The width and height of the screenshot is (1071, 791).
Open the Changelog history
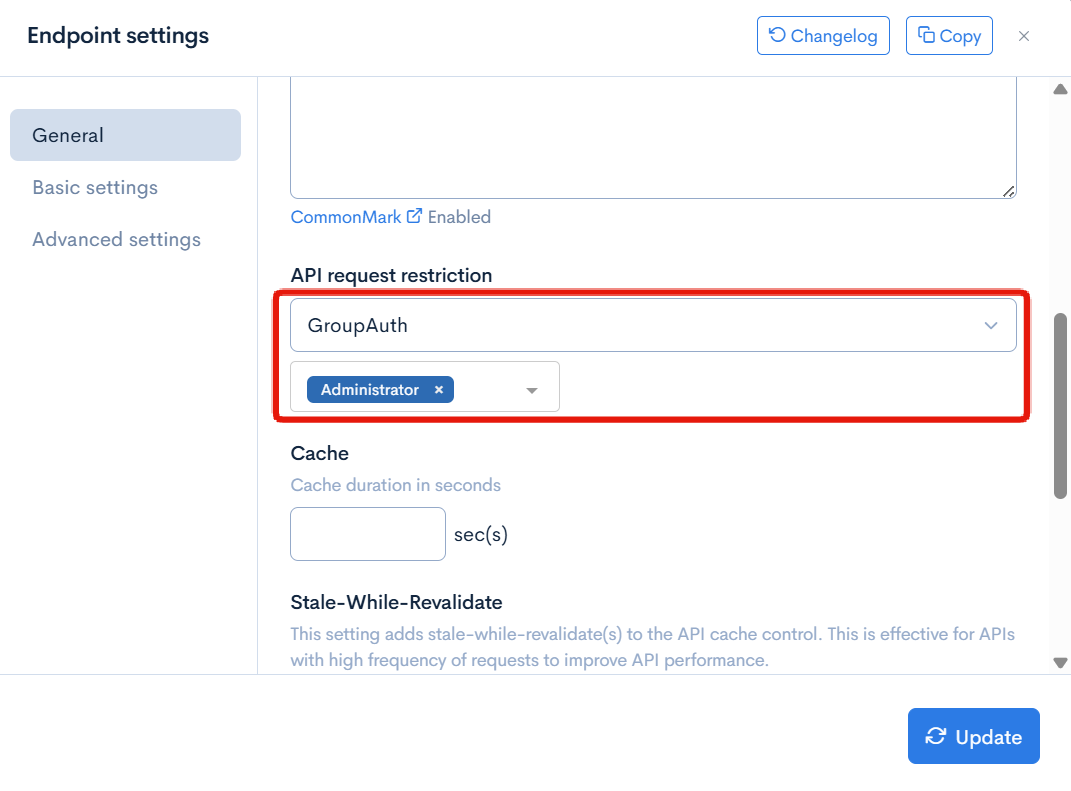point(823,36)
